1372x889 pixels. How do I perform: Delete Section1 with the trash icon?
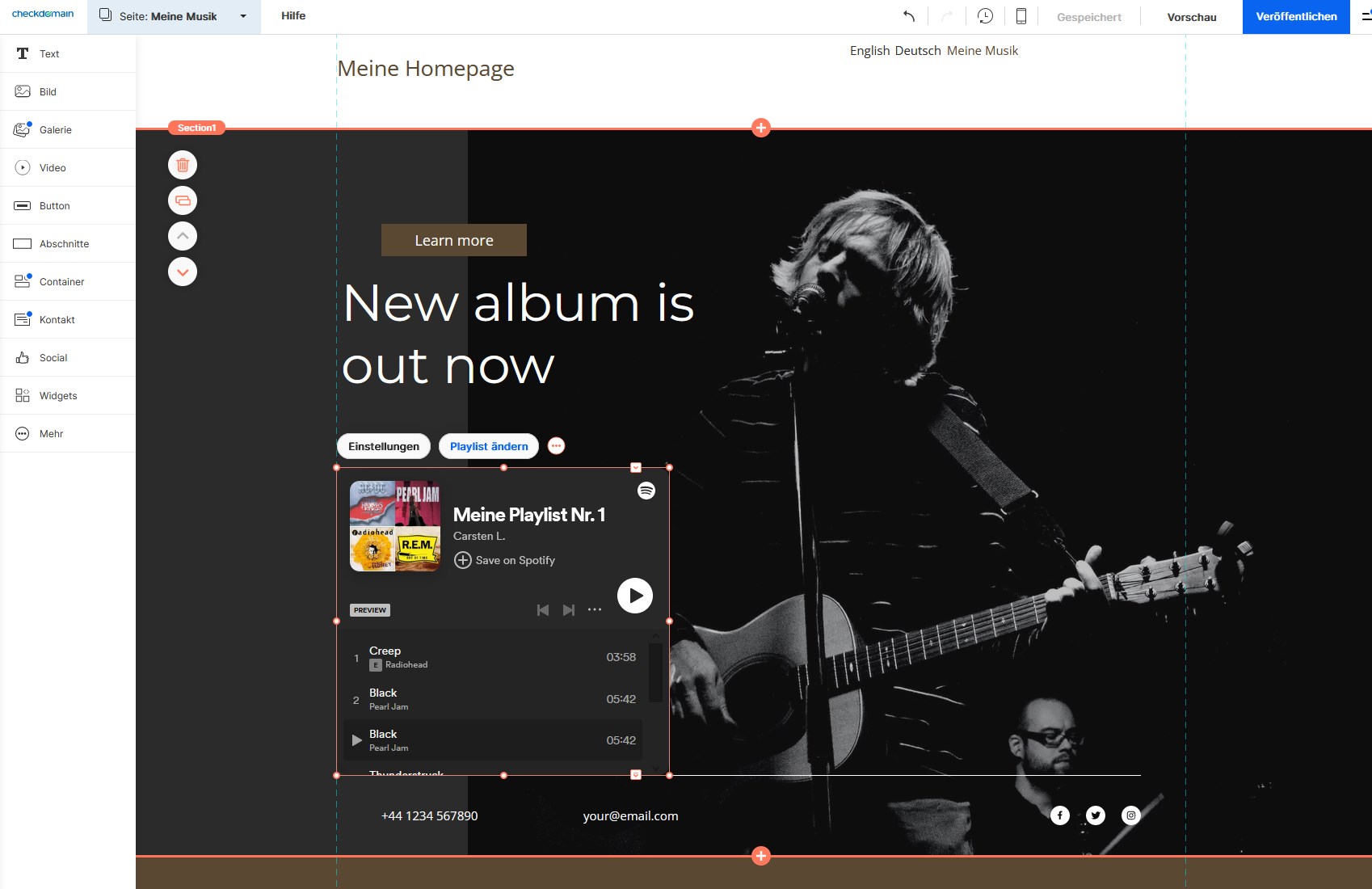tap(182, 164)
